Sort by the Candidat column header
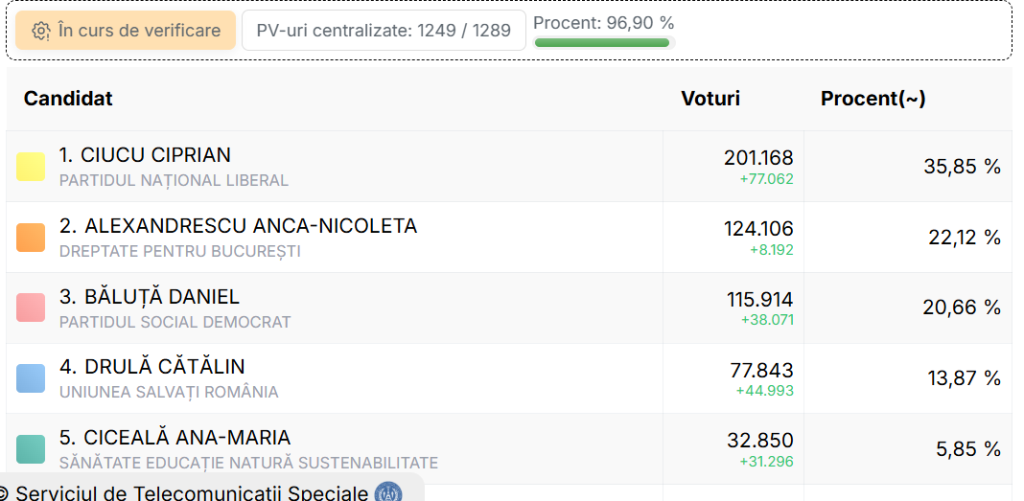Image resolution: width=1024 pixels, height=501 pixels. tap(68, 98)
